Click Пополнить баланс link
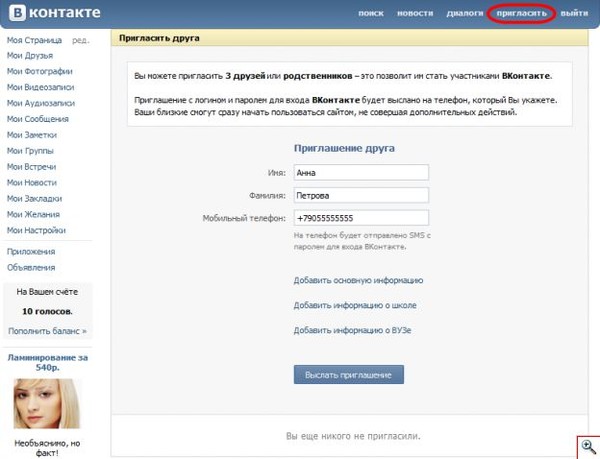The image size is (600, 459). pos(47,331)
